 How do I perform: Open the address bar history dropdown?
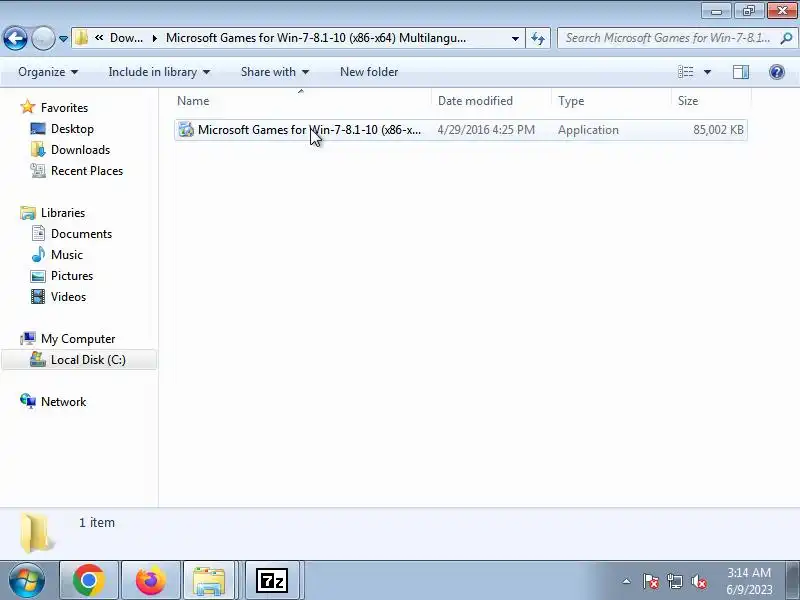click(515, 38)
